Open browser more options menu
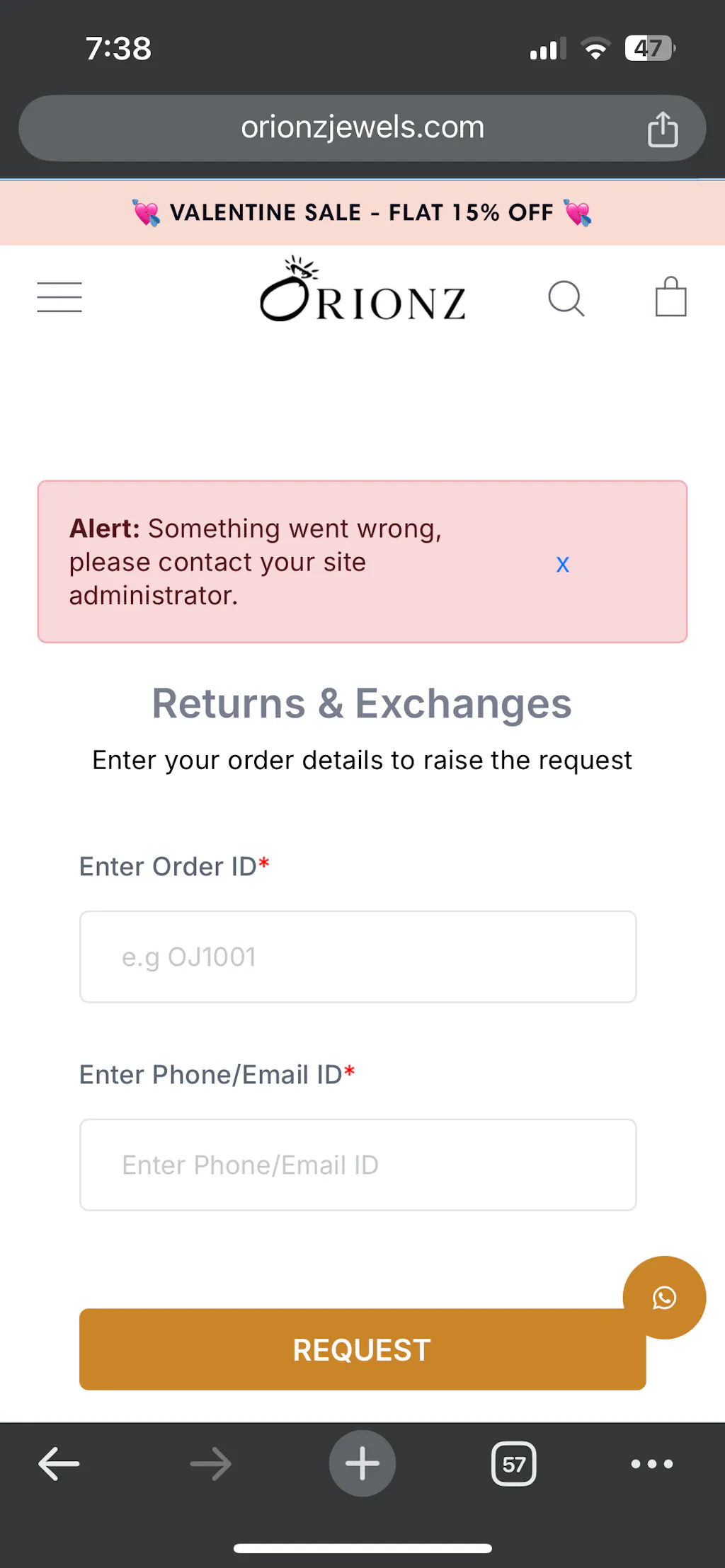Screen dimensions: 725x1568 pyautogui.click(x=652, y=1464)
